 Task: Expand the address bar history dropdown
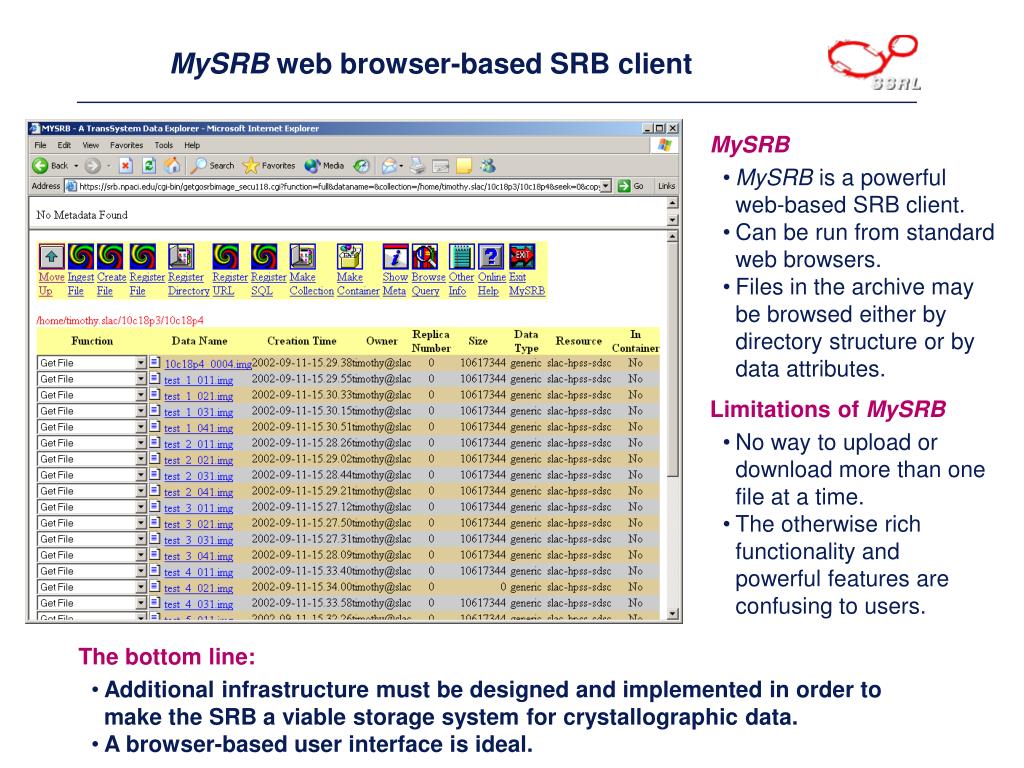pyautogui.click(x=606, y=186)
